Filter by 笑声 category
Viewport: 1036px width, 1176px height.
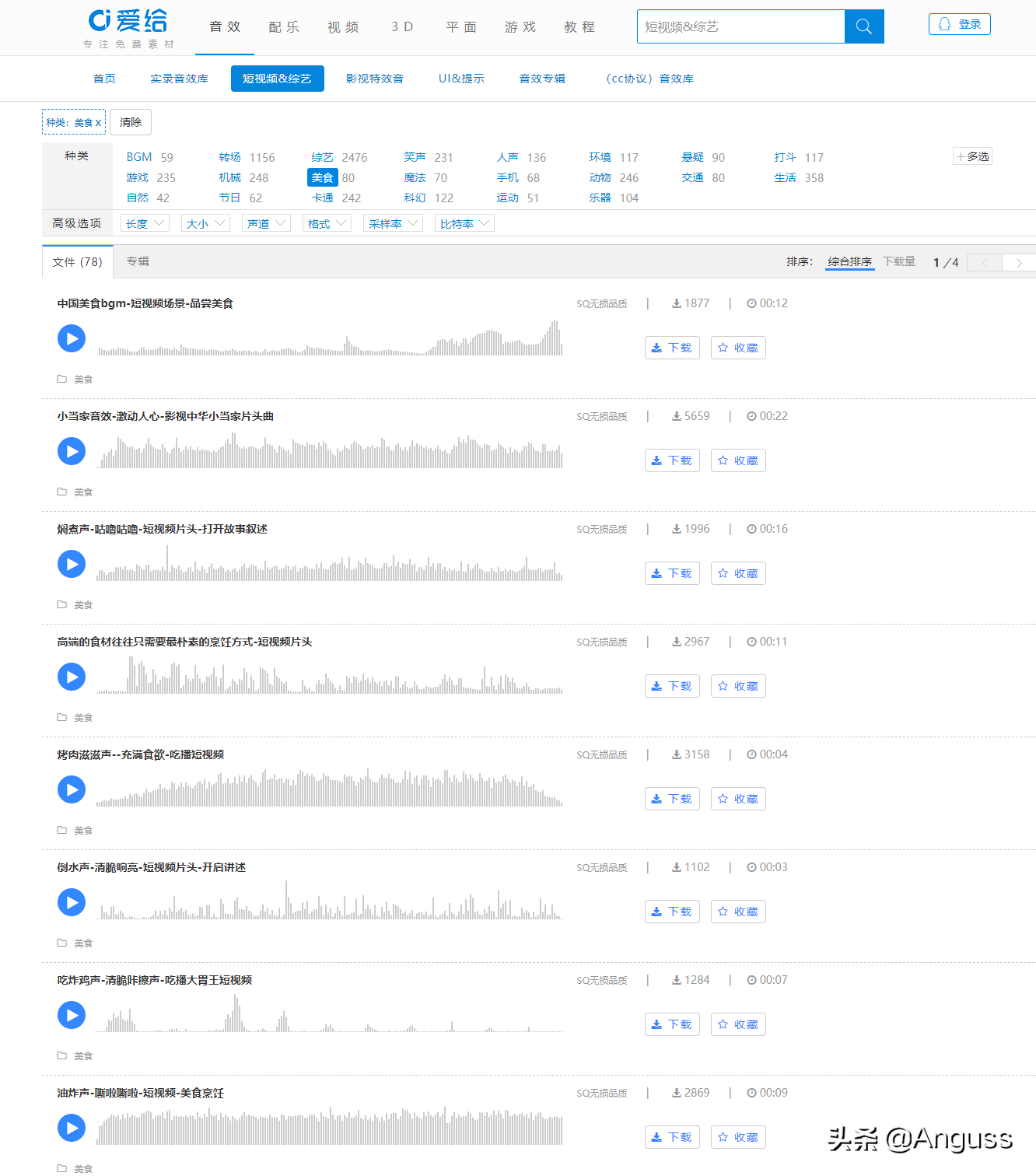pyautogui.click(x=415, y=157)
